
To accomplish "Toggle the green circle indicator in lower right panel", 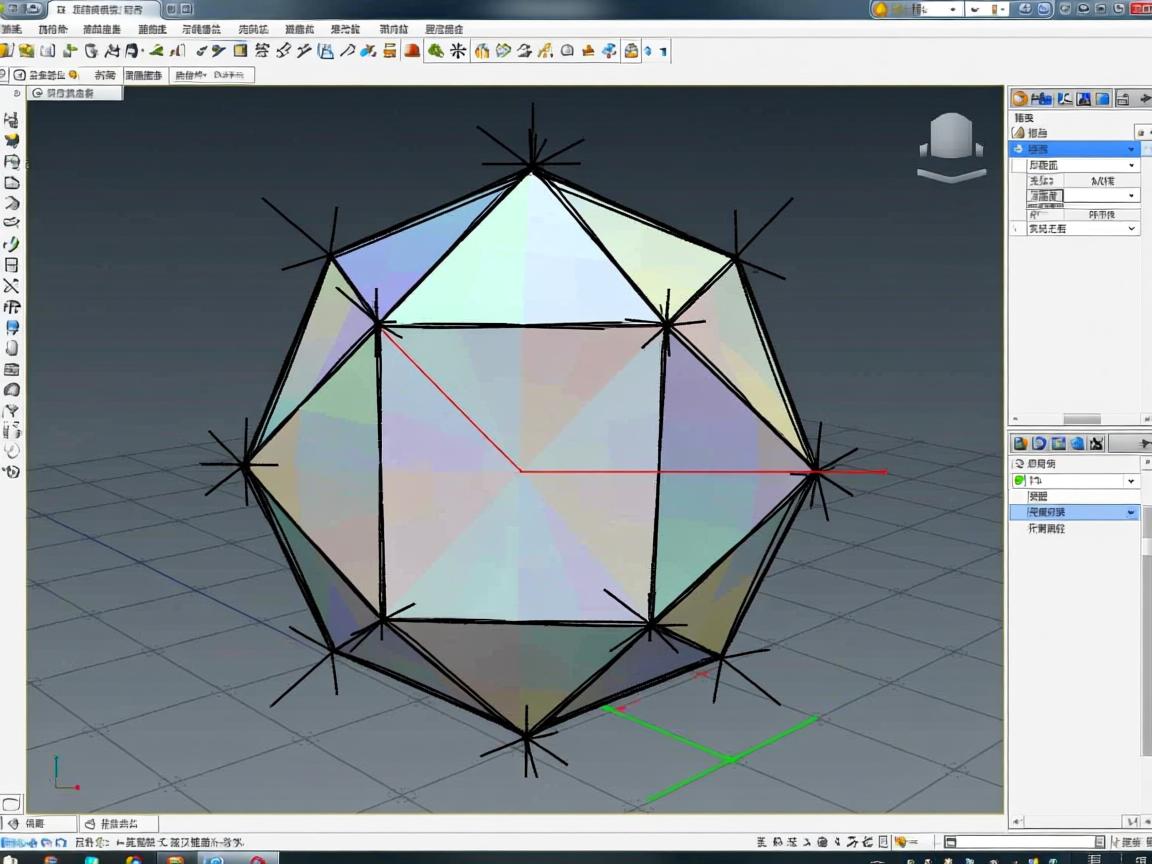I will coord(1020,481).
